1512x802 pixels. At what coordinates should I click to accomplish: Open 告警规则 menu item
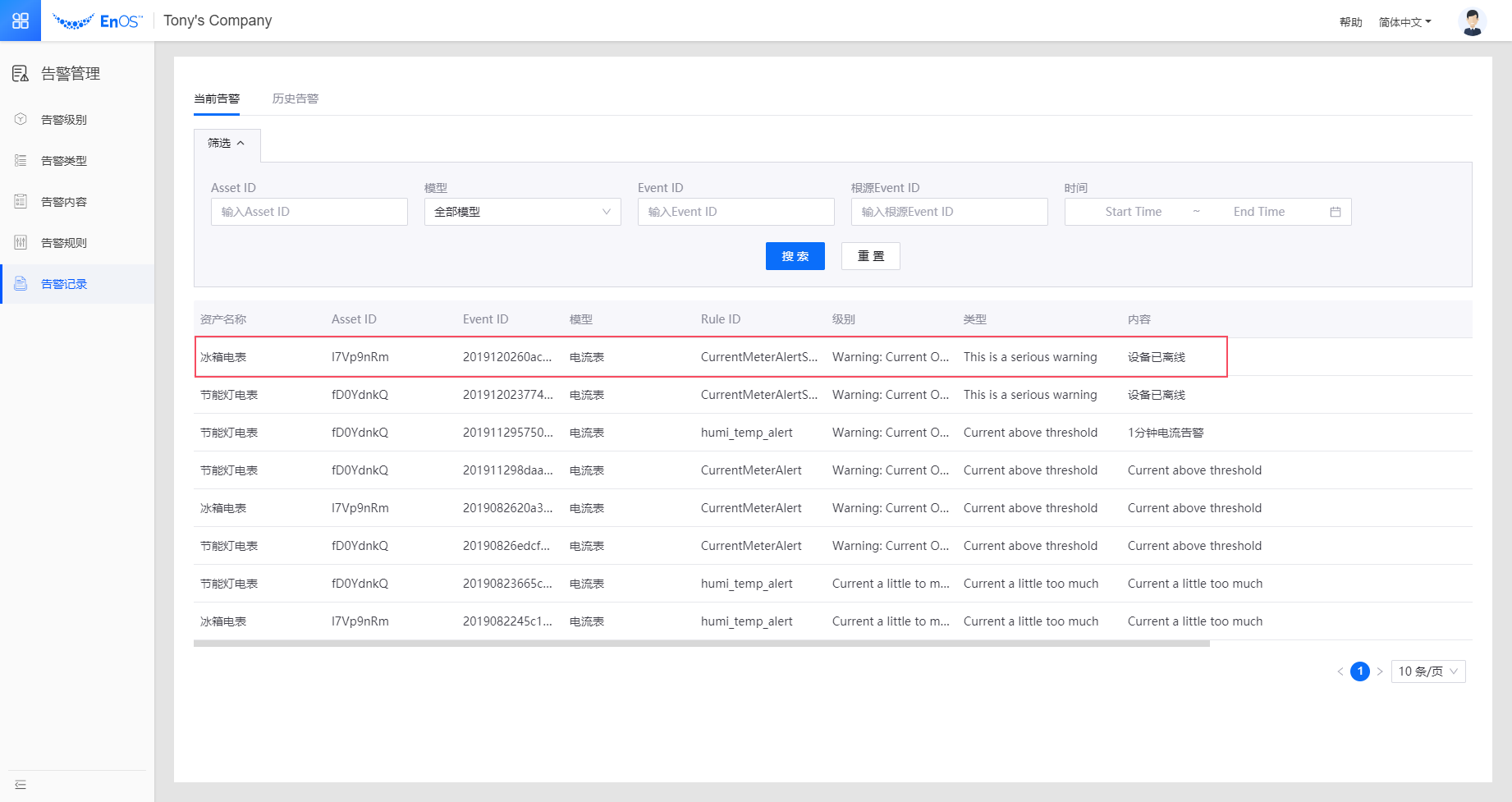tap(77, 243)
